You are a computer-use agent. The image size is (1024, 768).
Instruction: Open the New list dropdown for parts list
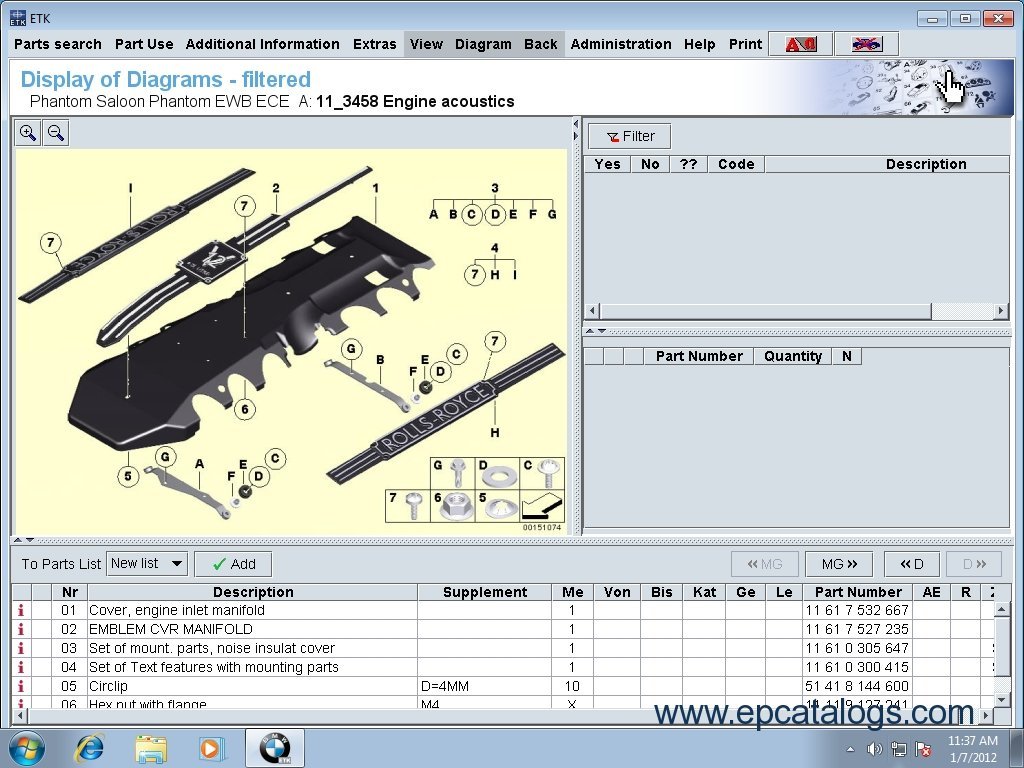(147, 564)
